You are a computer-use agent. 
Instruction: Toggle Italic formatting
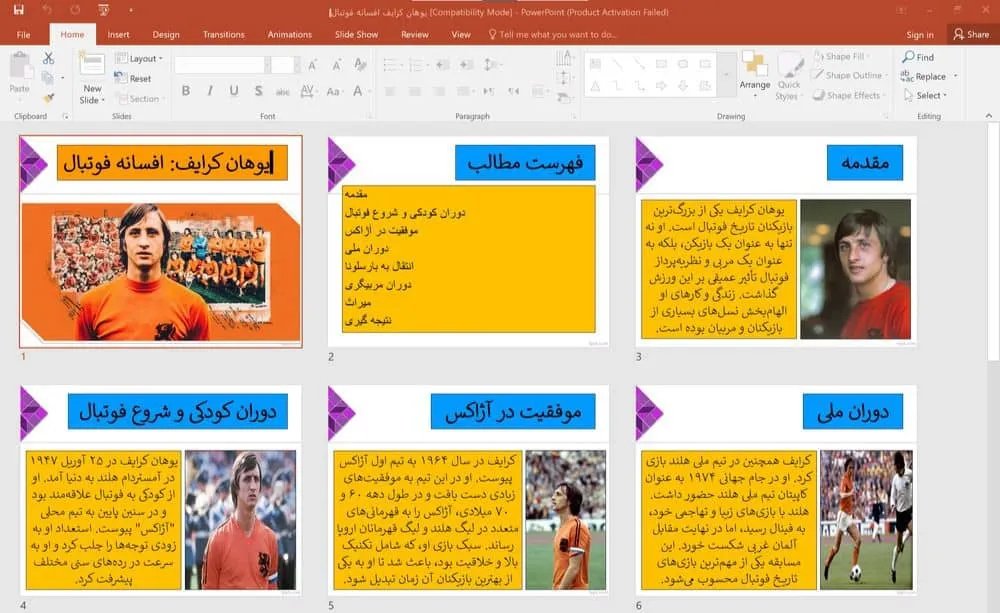pos(210,91)
